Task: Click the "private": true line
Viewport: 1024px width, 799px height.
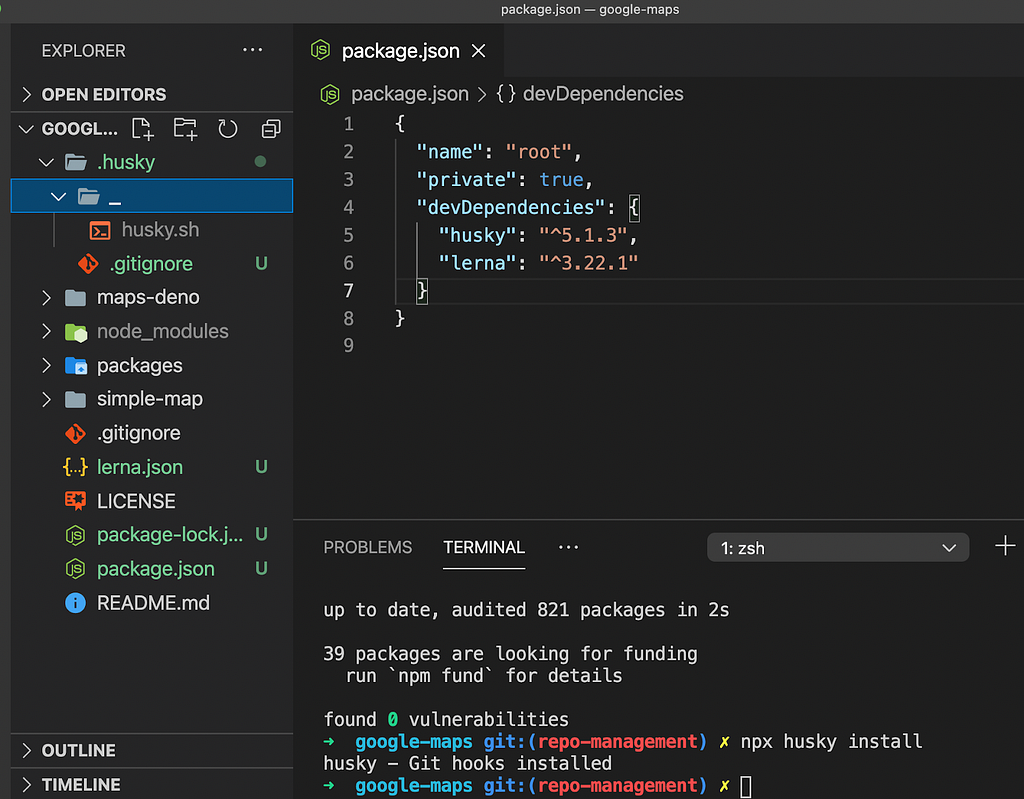Action: click(504, 180)
